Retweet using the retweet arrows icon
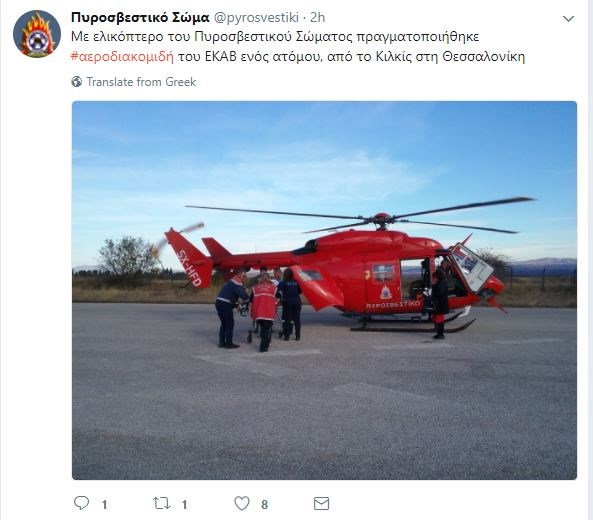 click(161, 503)
